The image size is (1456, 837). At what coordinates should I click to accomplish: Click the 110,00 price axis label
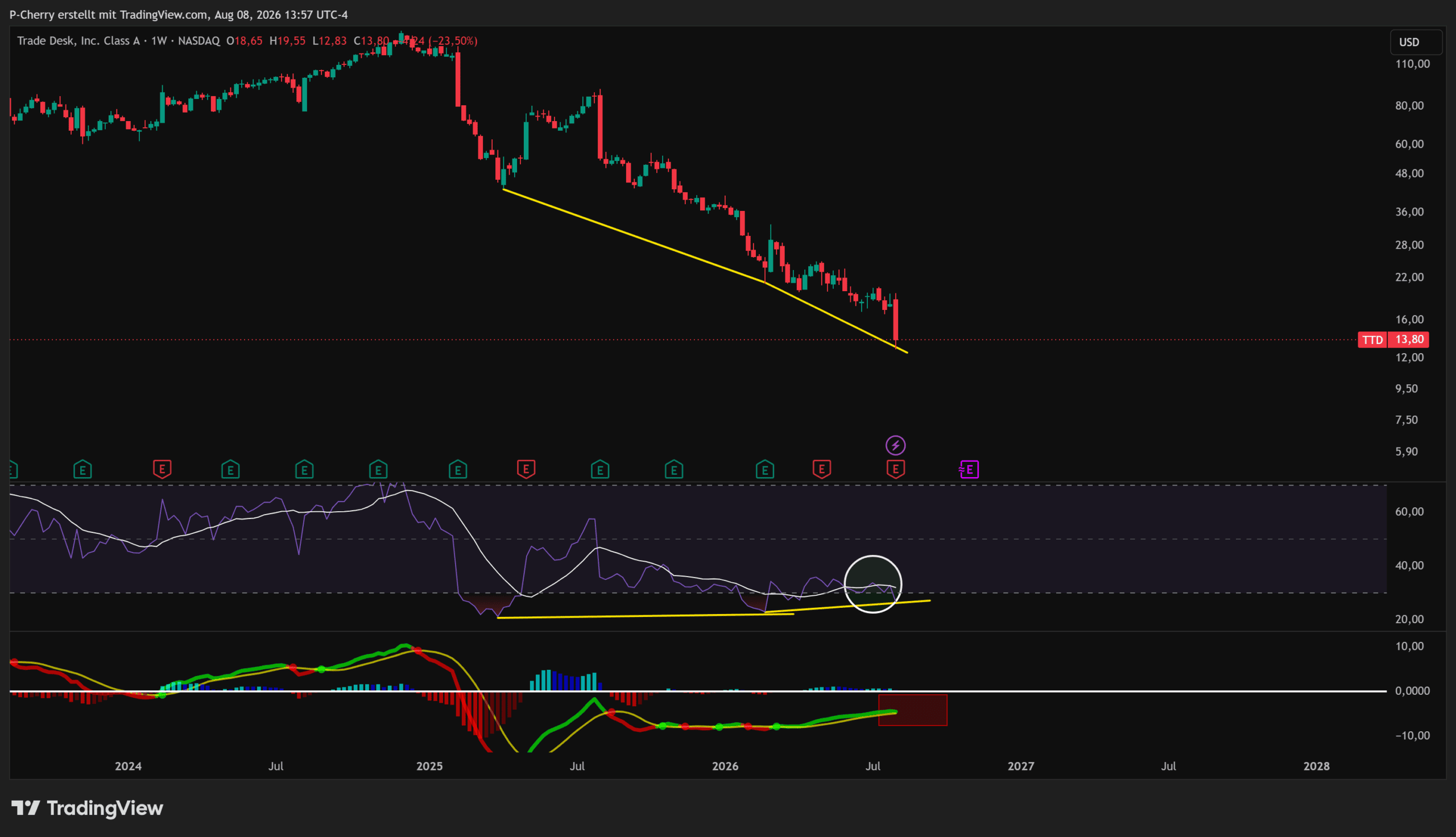tap(1413, 64)
